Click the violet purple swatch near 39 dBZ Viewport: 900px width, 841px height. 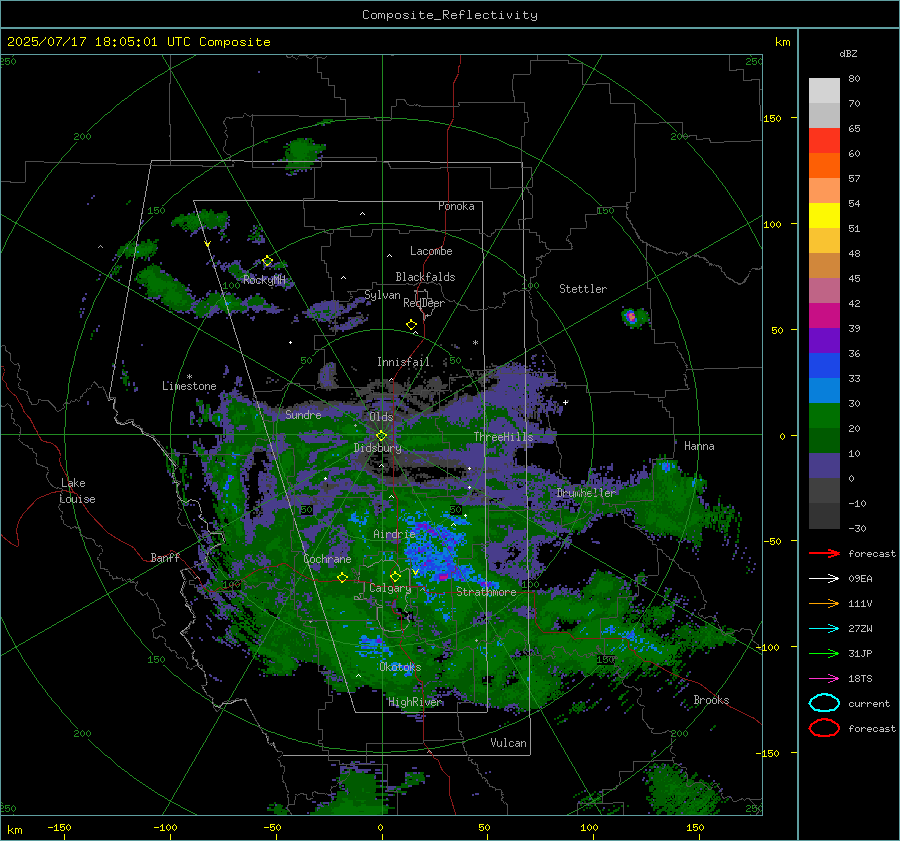tap(824, 340)
